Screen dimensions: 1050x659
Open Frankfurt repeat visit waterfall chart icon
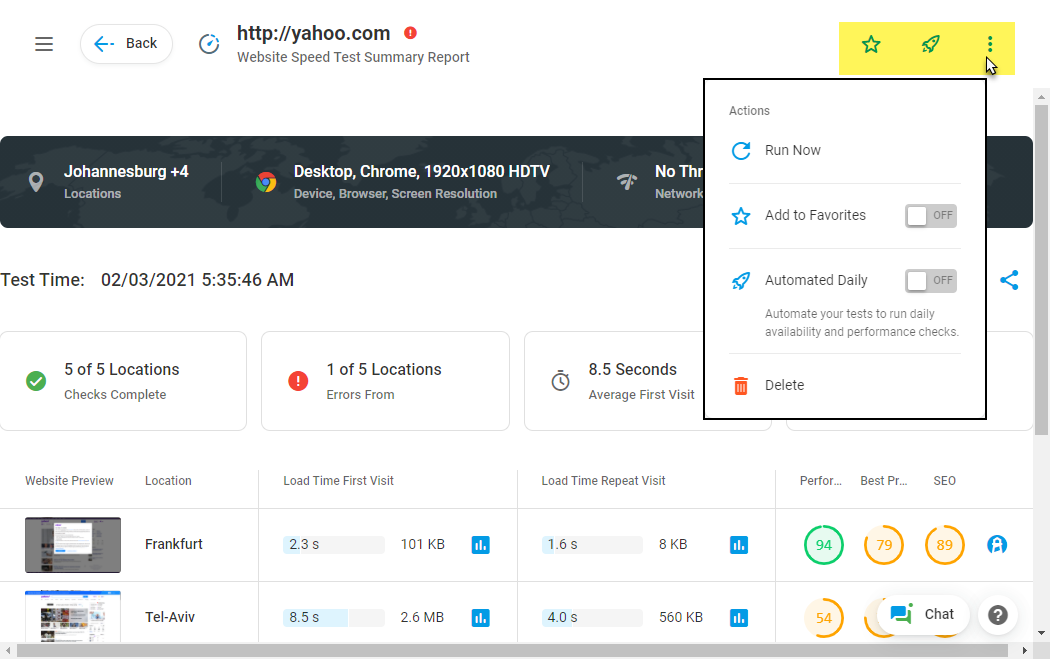739,545
